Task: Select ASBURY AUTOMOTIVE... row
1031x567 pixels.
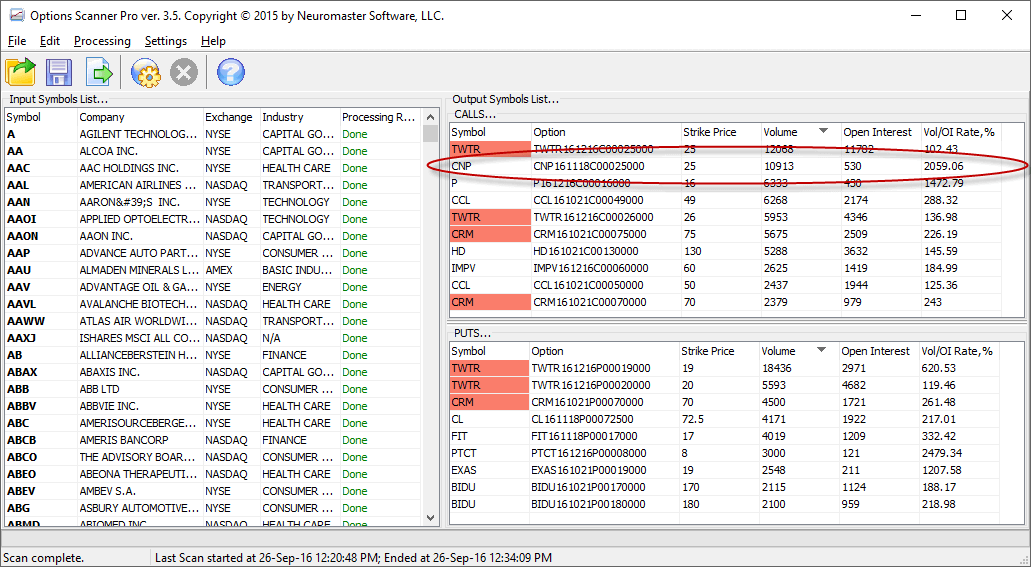Action: coord(214,508)
